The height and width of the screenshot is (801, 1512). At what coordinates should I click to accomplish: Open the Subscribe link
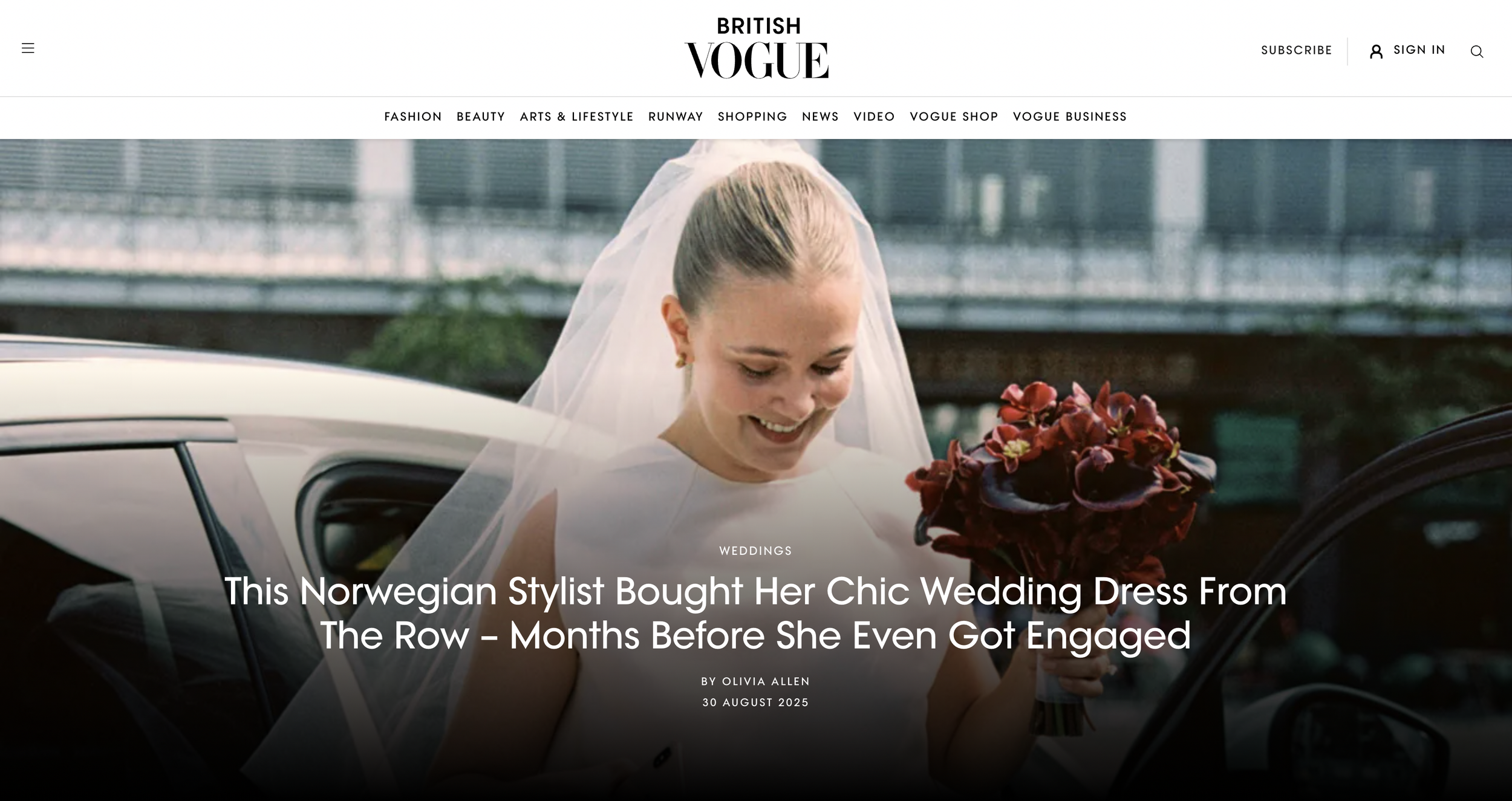[x=1297, y=50]
